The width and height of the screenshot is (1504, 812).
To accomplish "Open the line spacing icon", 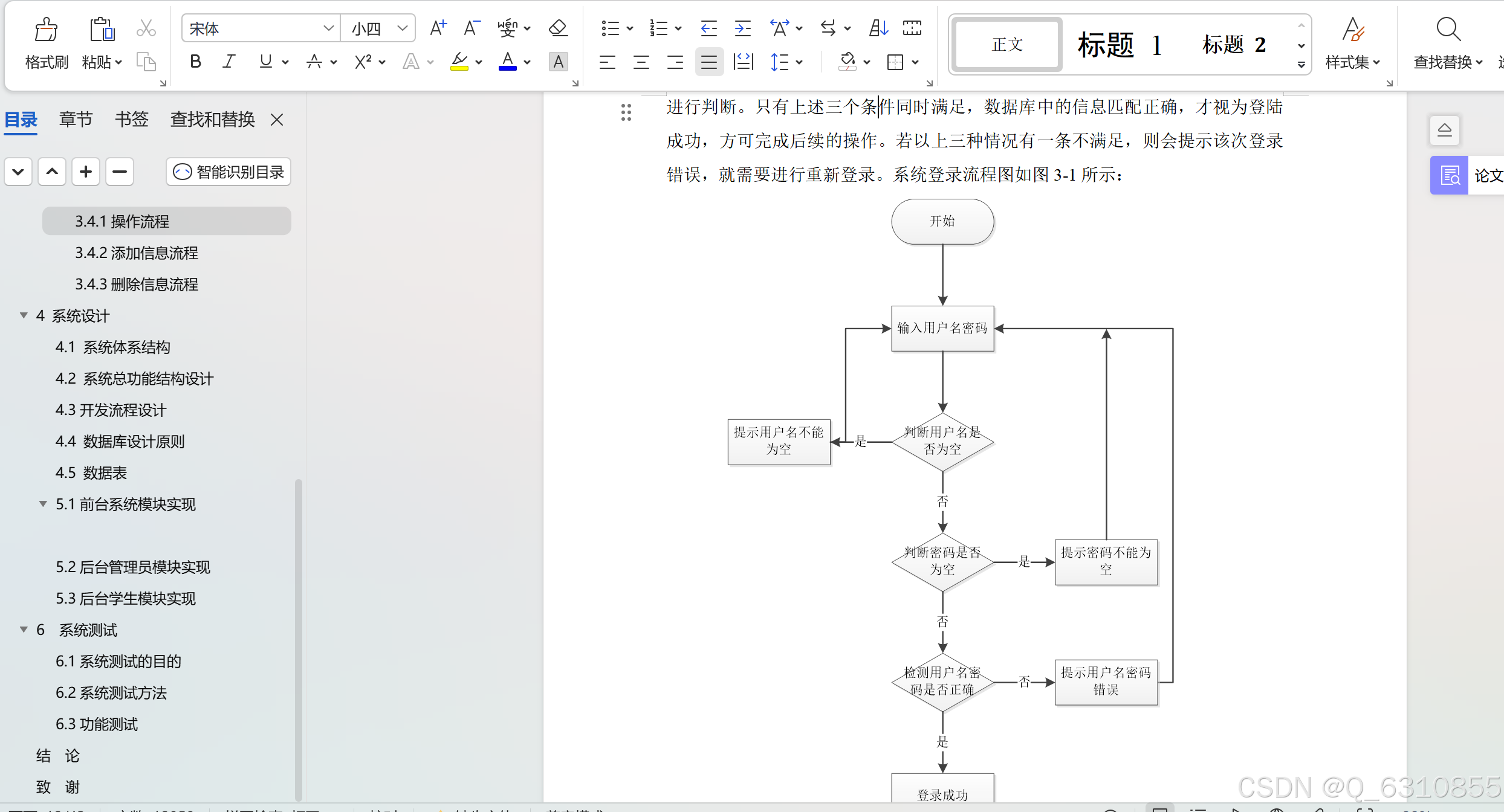I will pyautogui.click(x=780, y=61).
